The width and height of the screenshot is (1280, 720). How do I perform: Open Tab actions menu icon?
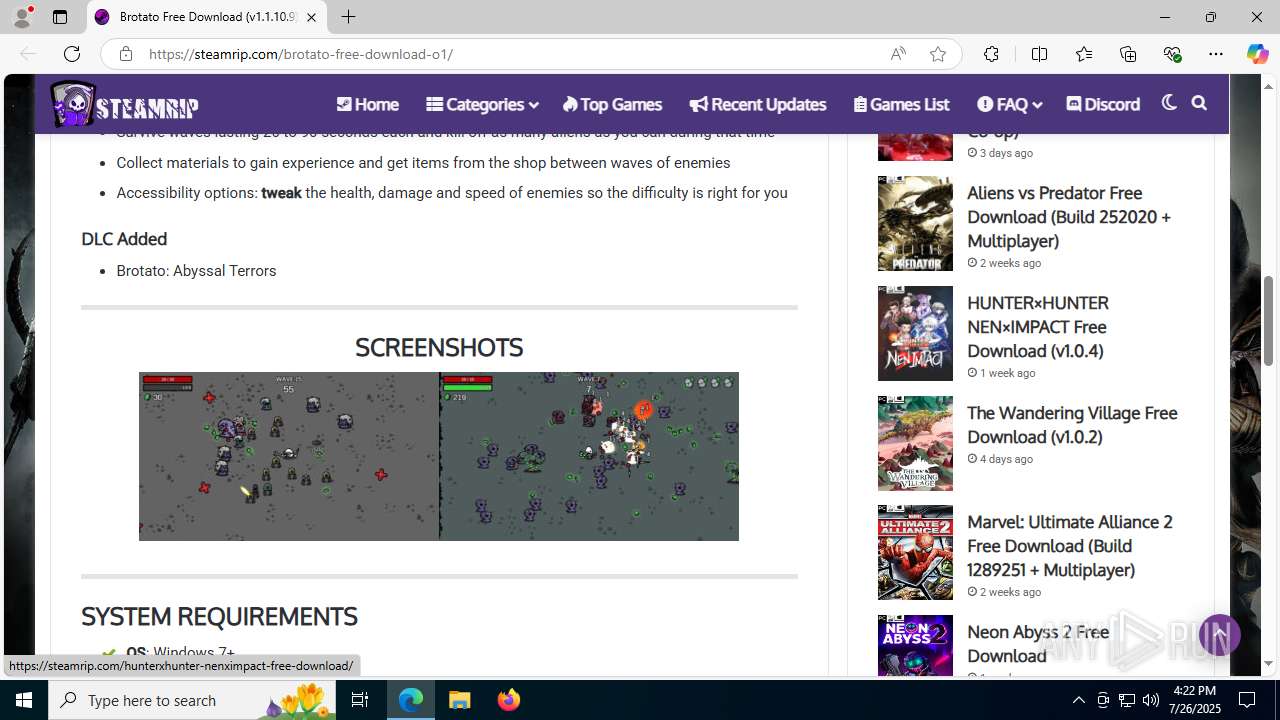tap(60, 17)
